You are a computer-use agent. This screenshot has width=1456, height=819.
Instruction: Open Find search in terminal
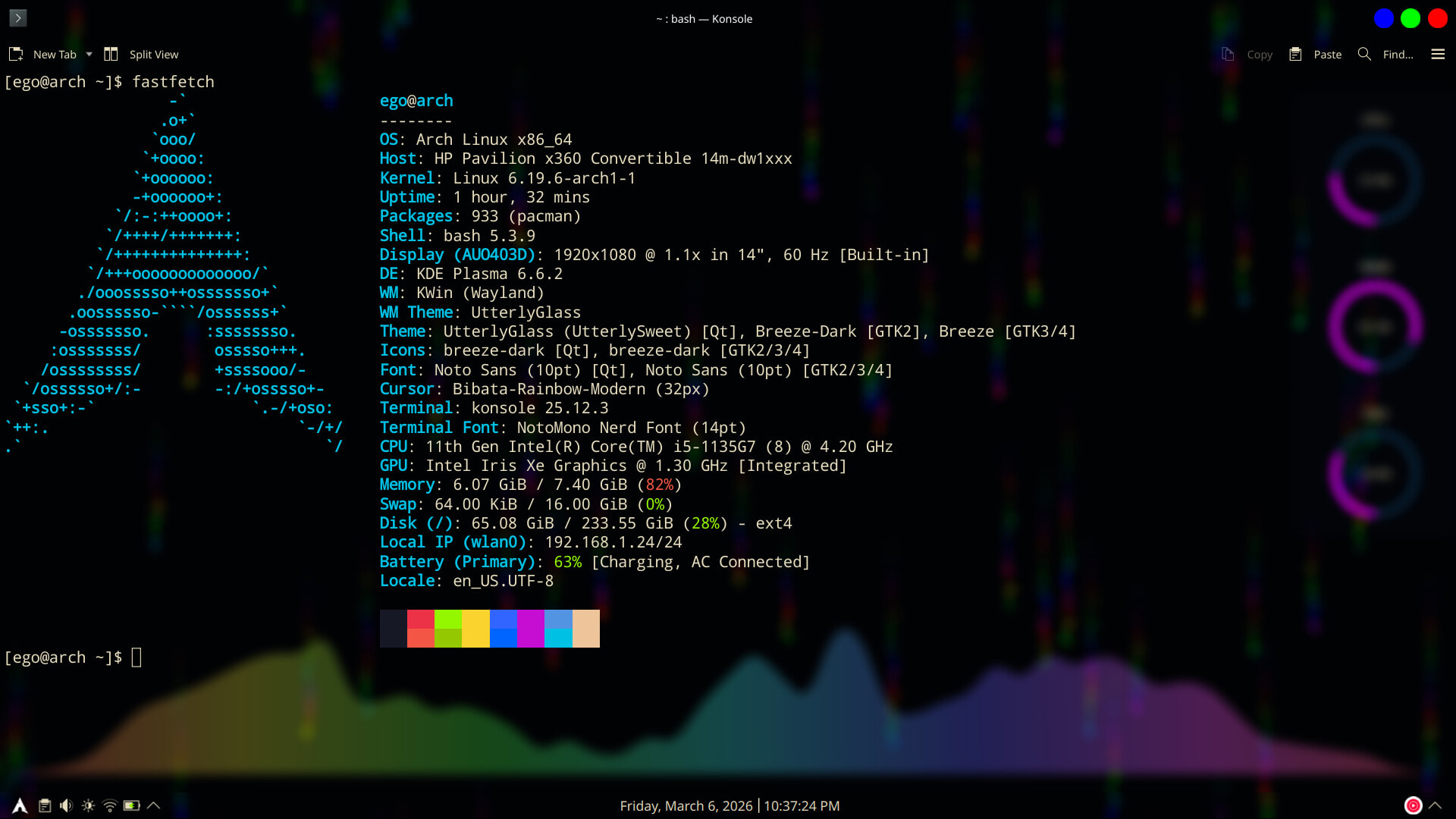[1386, 54]
